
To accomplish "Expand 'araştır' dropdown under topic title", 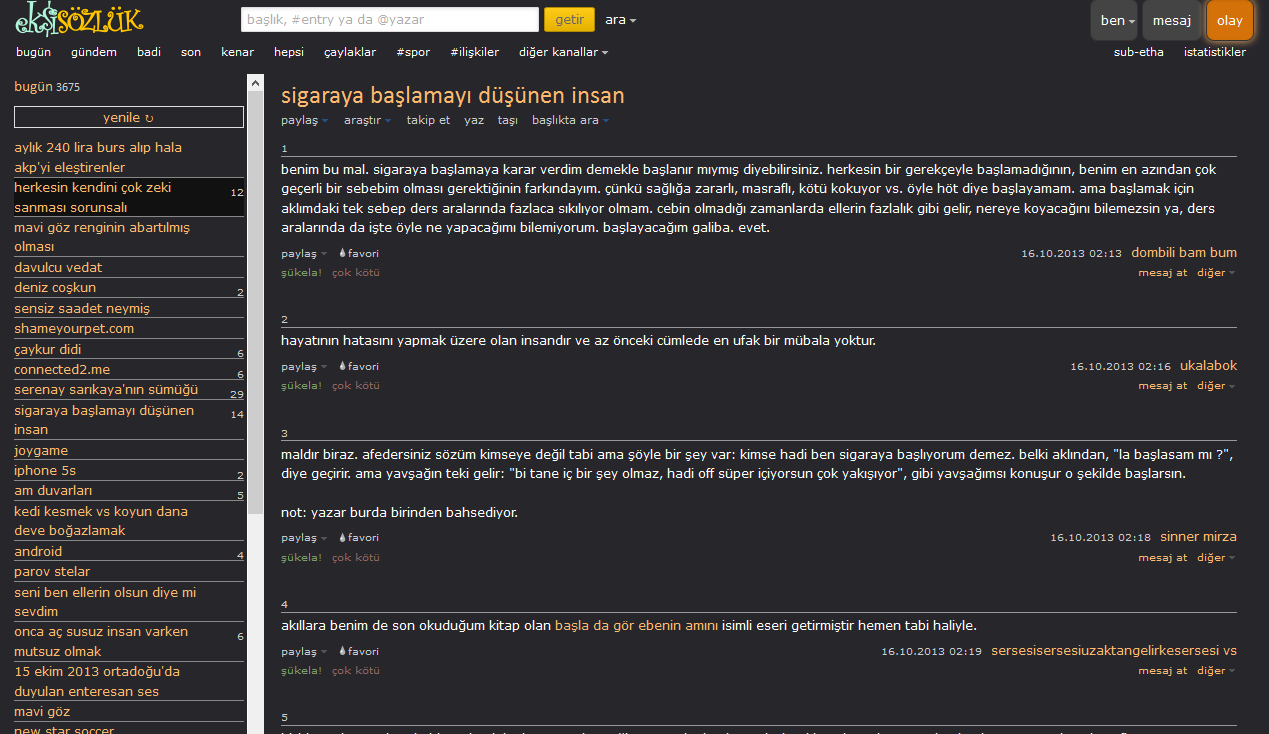I will (x=367, y=120).
